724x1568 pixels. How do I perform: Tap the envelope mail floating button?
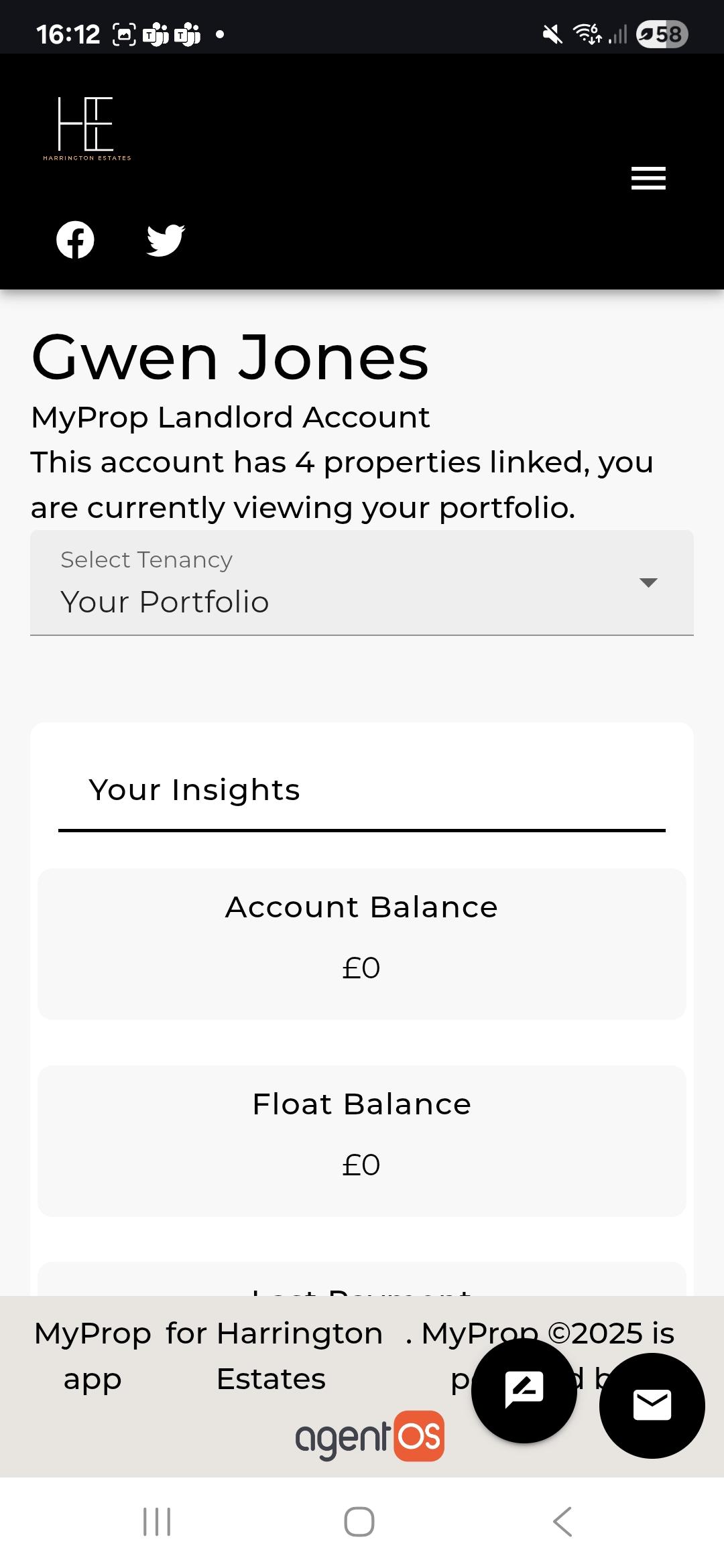[x=652, y=1405]
